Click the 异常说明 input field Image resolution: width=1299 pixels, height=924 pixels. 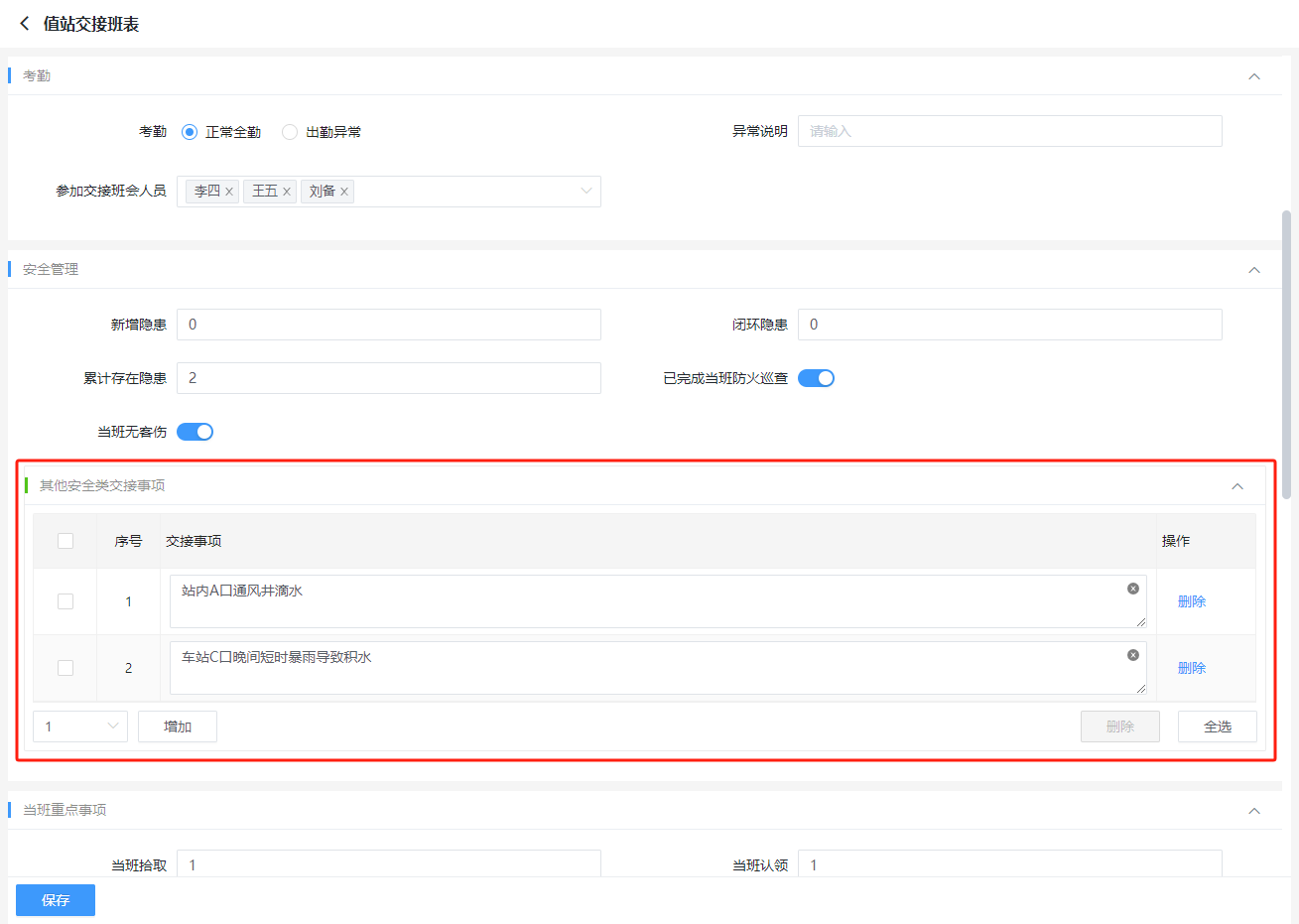1009,131
